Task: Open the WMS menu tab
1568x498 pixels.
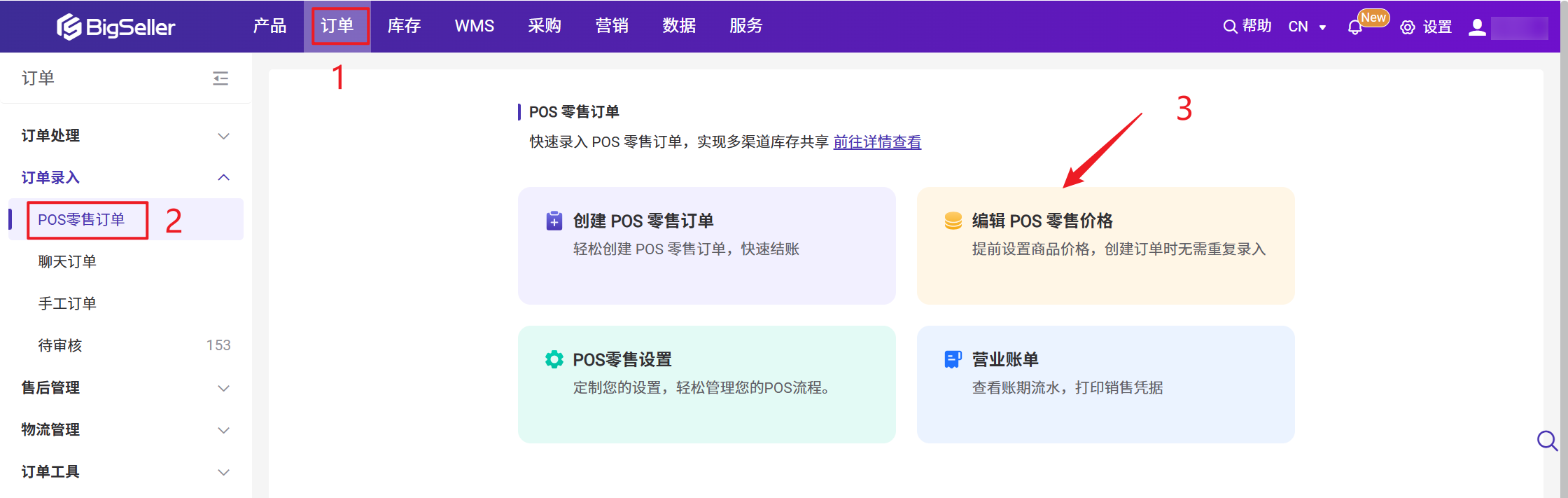Action: click(474, 26)
